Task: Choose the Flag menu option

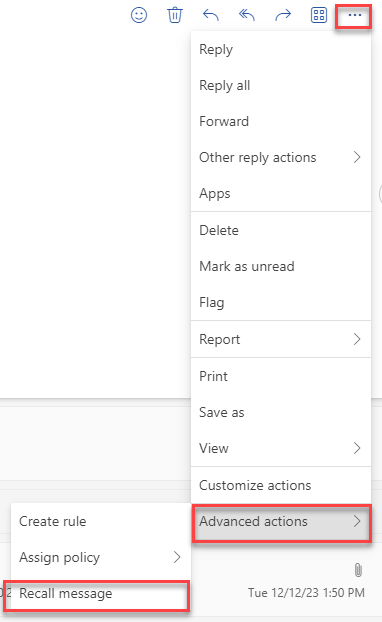Action: tap(281, 302)
